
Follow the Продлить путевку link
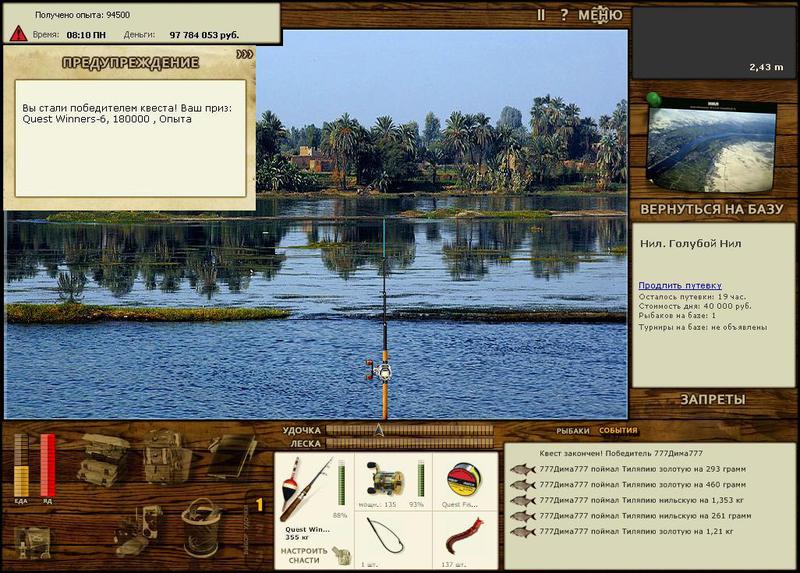[x=680, y=285]
